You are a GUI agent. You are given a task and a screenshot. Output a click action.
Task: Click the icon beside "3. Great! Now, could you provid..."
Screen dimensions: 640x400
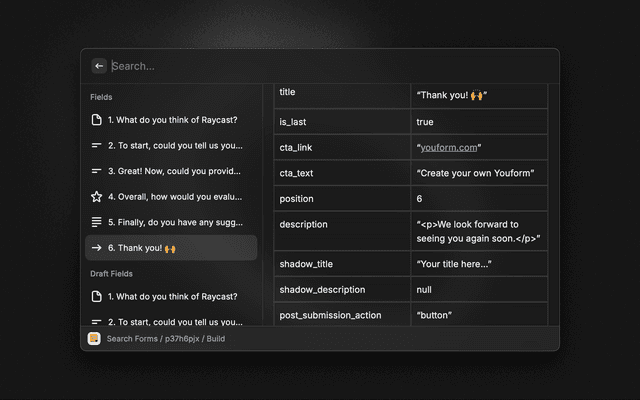pyautogui.click(x=97, y=171)
